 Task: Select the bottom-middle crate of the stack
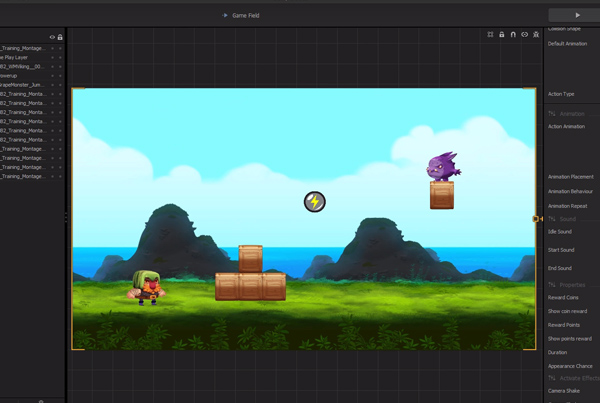tap(251, 287)
